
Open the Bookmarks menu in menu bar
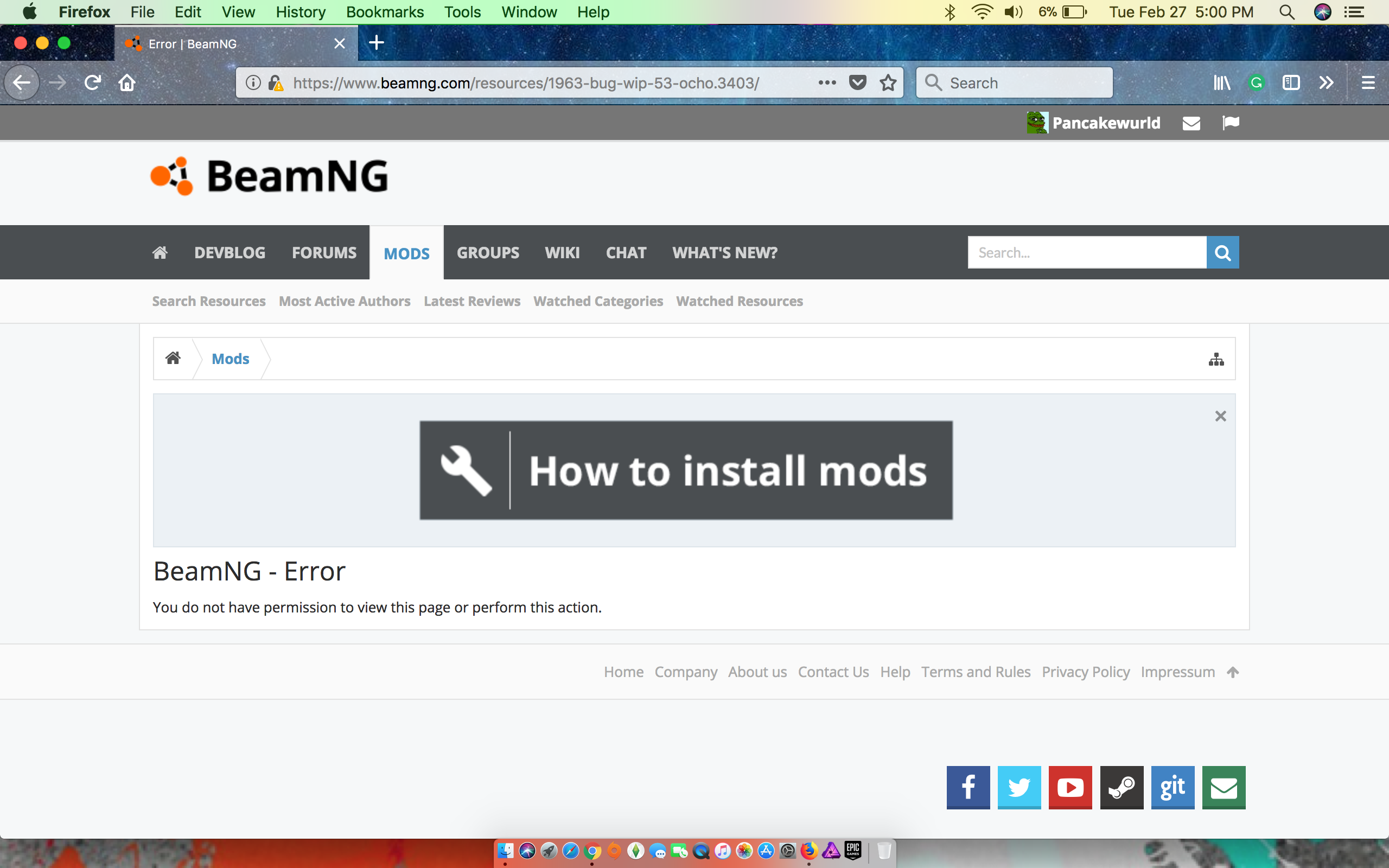[x=385, y=12]
